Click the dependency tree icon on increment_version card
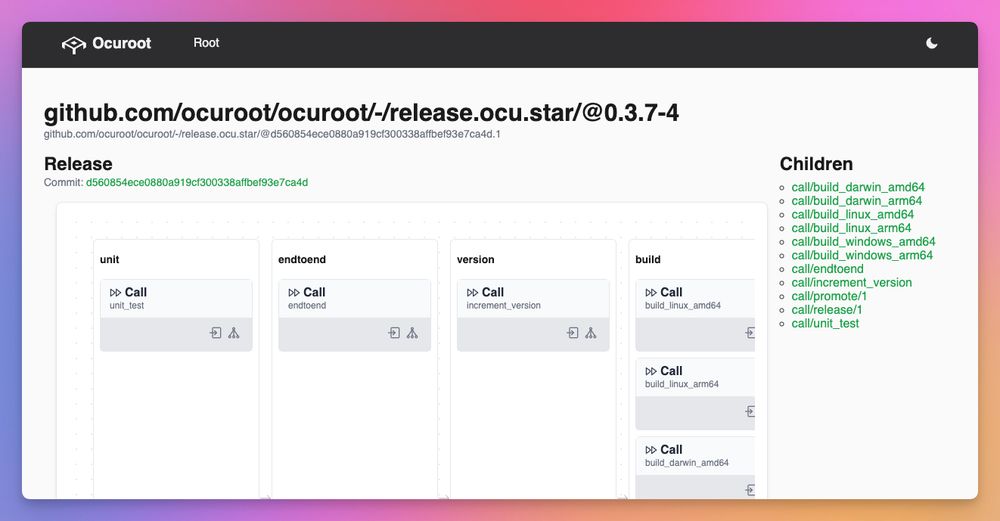1000x521 pixels. pos(591,333)
